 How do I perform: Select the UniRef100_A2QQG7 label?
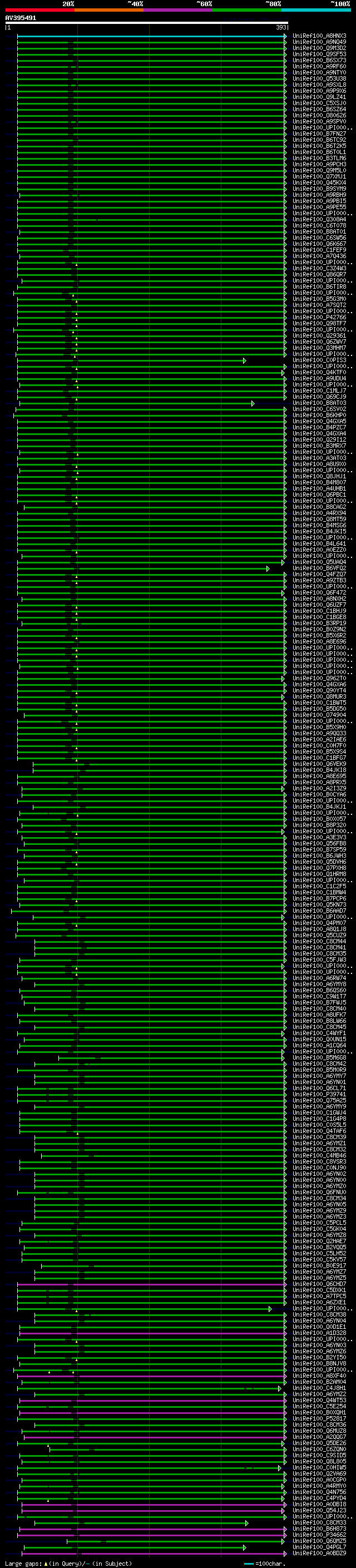(x=319, y=1437)
